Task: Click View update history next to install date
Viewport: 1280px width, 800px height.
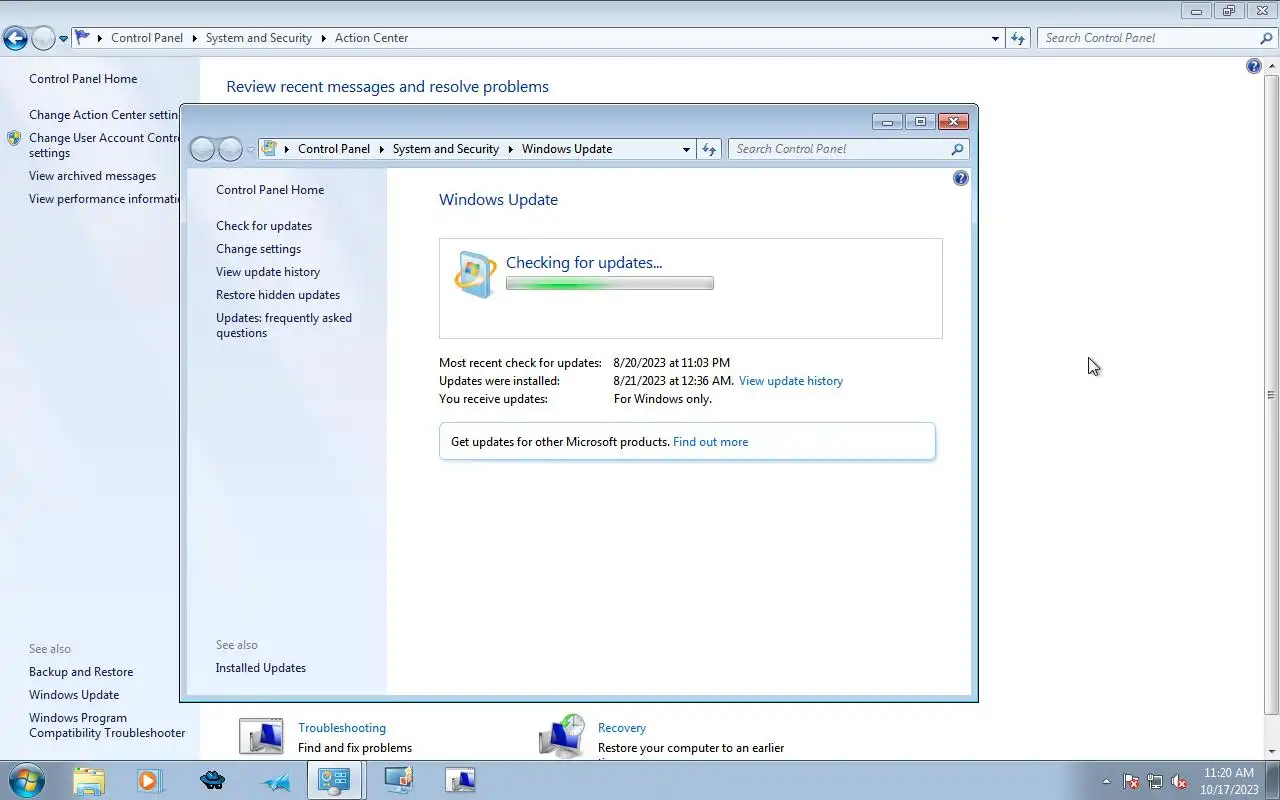Action: pyautogui.click(x=791, y=381)
